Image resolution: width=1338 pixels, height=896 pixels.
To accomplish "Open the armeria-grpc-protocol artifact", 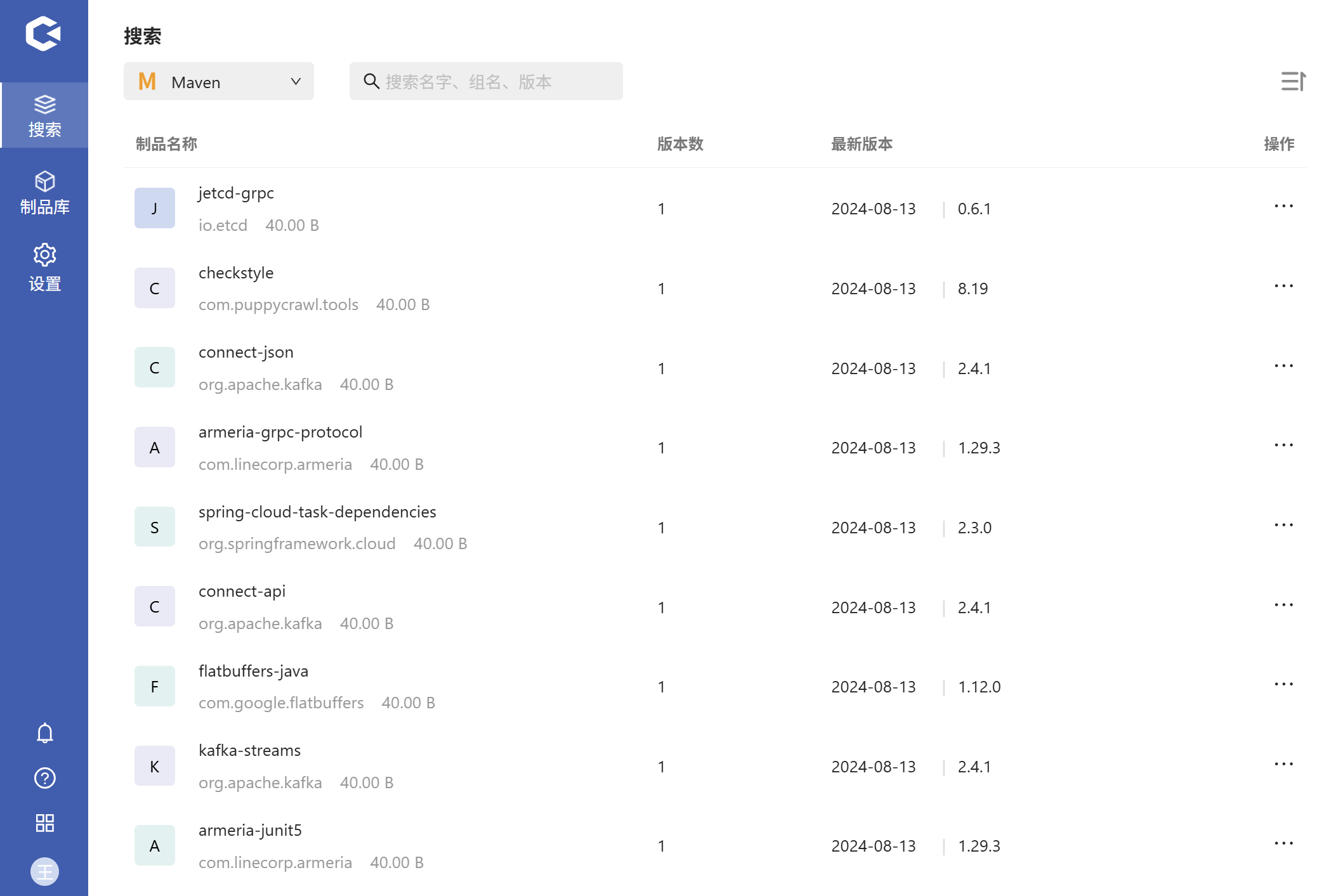I will point(280,432).
